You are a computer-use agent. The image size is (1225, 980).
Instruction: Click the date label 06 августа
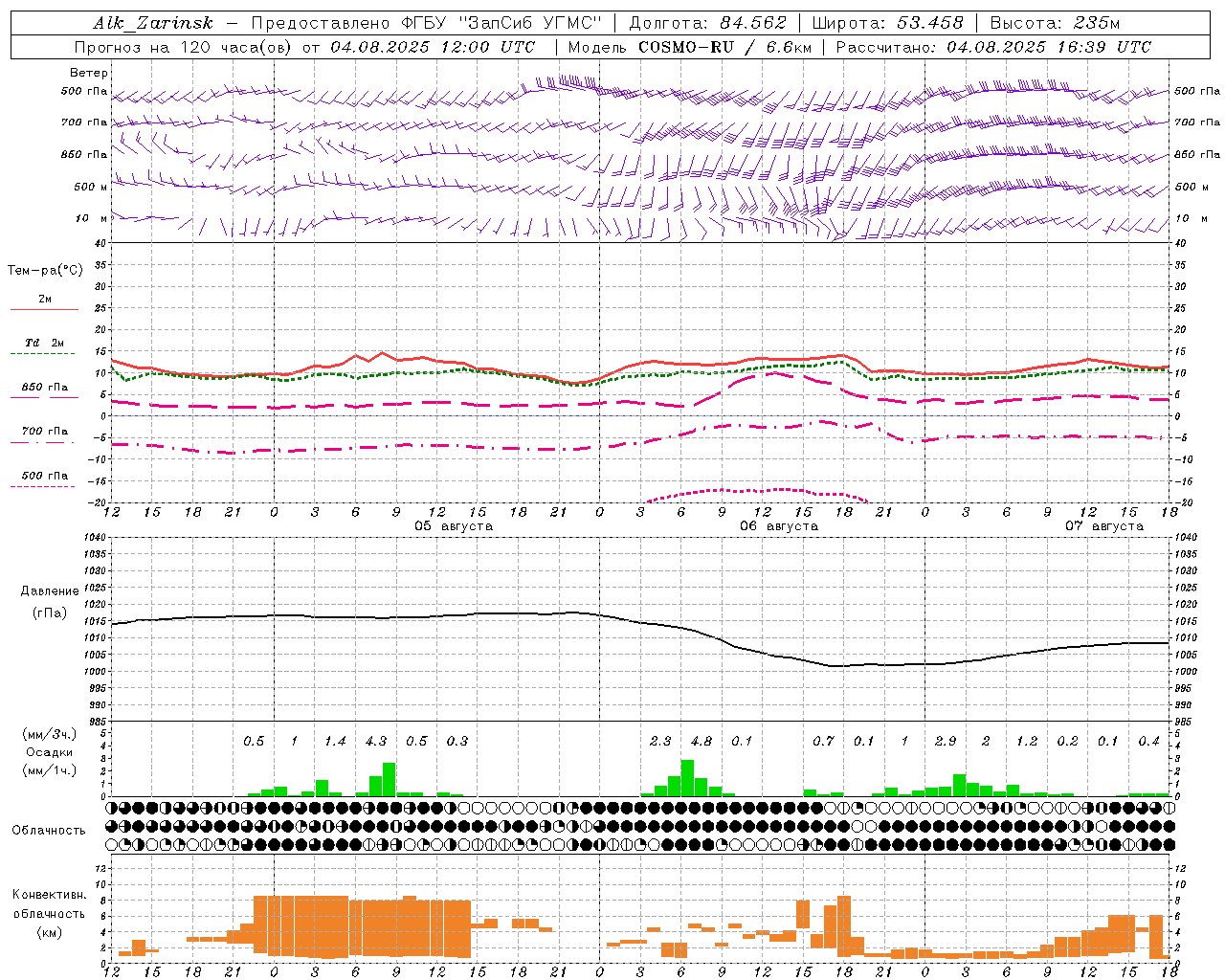pyautogui.click(x=779, y=526)
